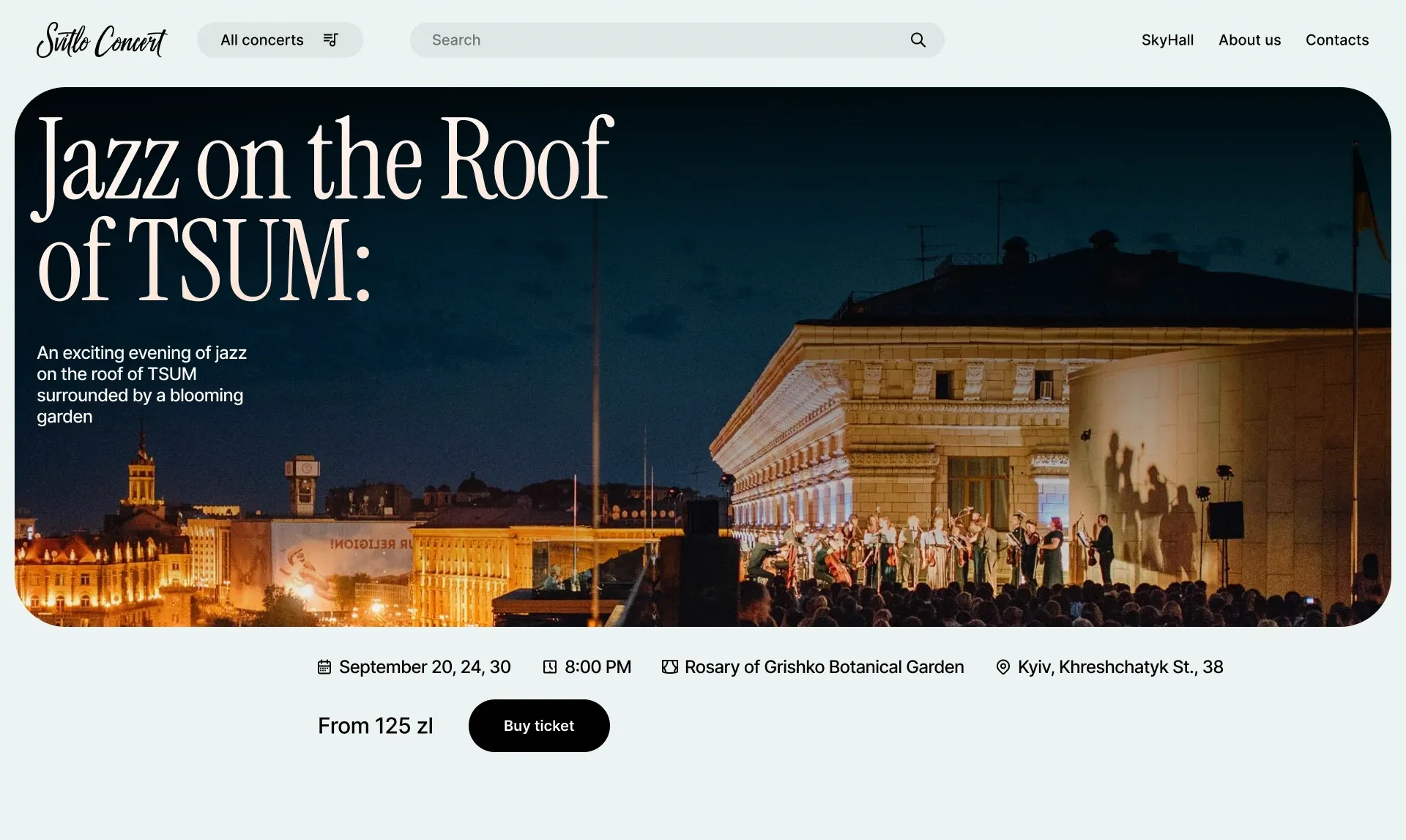
Task: Click Rosary of Grishko Botanical Garden text
Action: (x=824, y=666)
